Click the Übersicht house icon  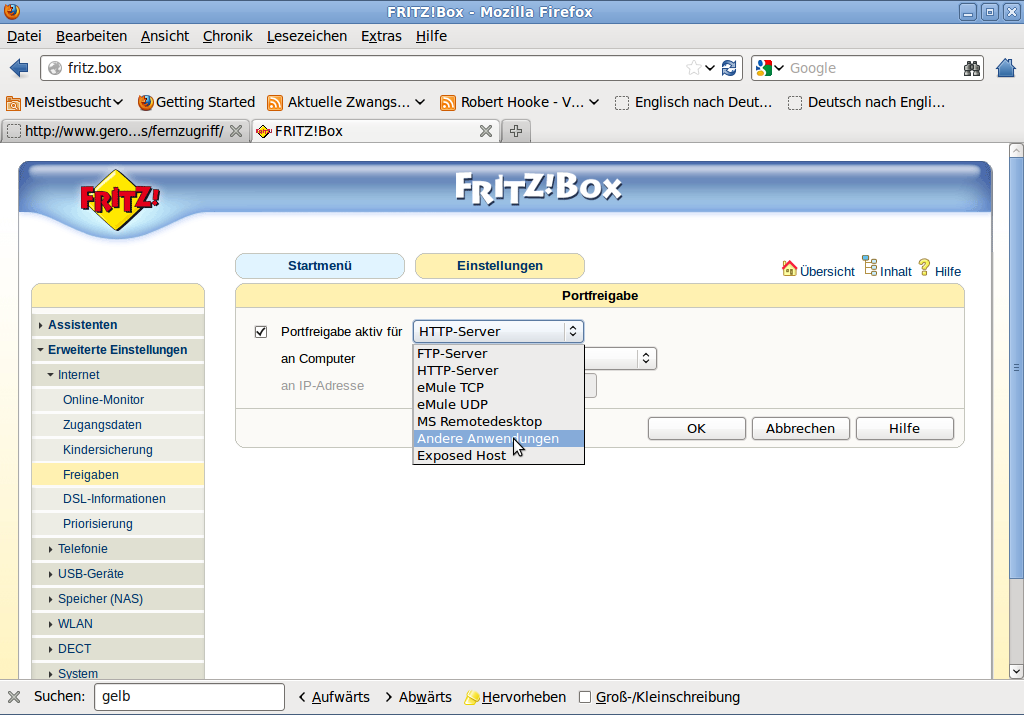tap(789, 270)
